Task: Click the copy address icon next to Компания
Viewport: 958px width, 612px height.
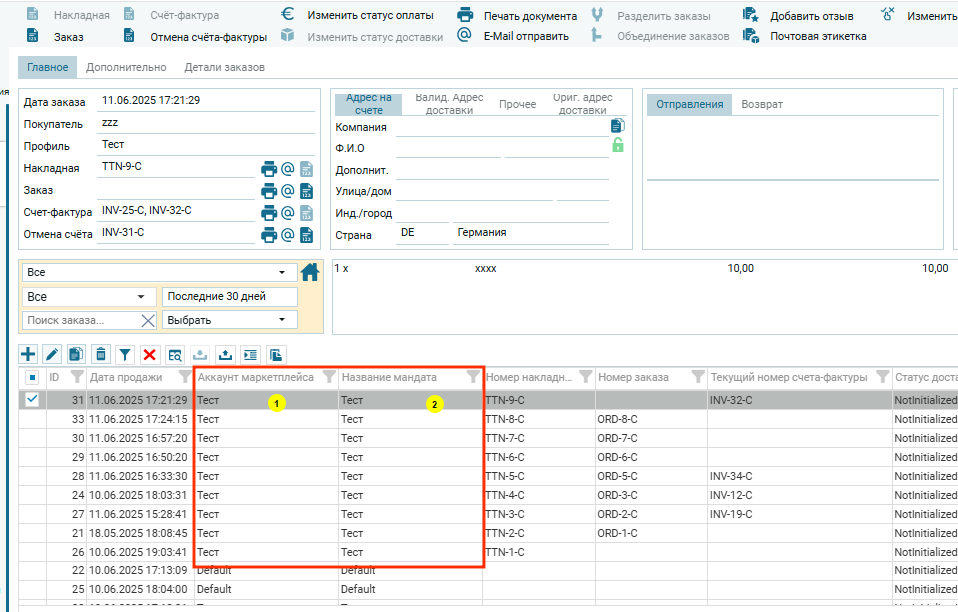Action: pos(618,126)
